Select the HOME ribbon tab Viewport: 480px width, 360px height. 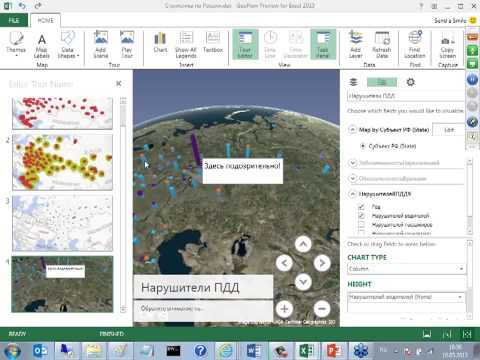(x=46, y=21)
